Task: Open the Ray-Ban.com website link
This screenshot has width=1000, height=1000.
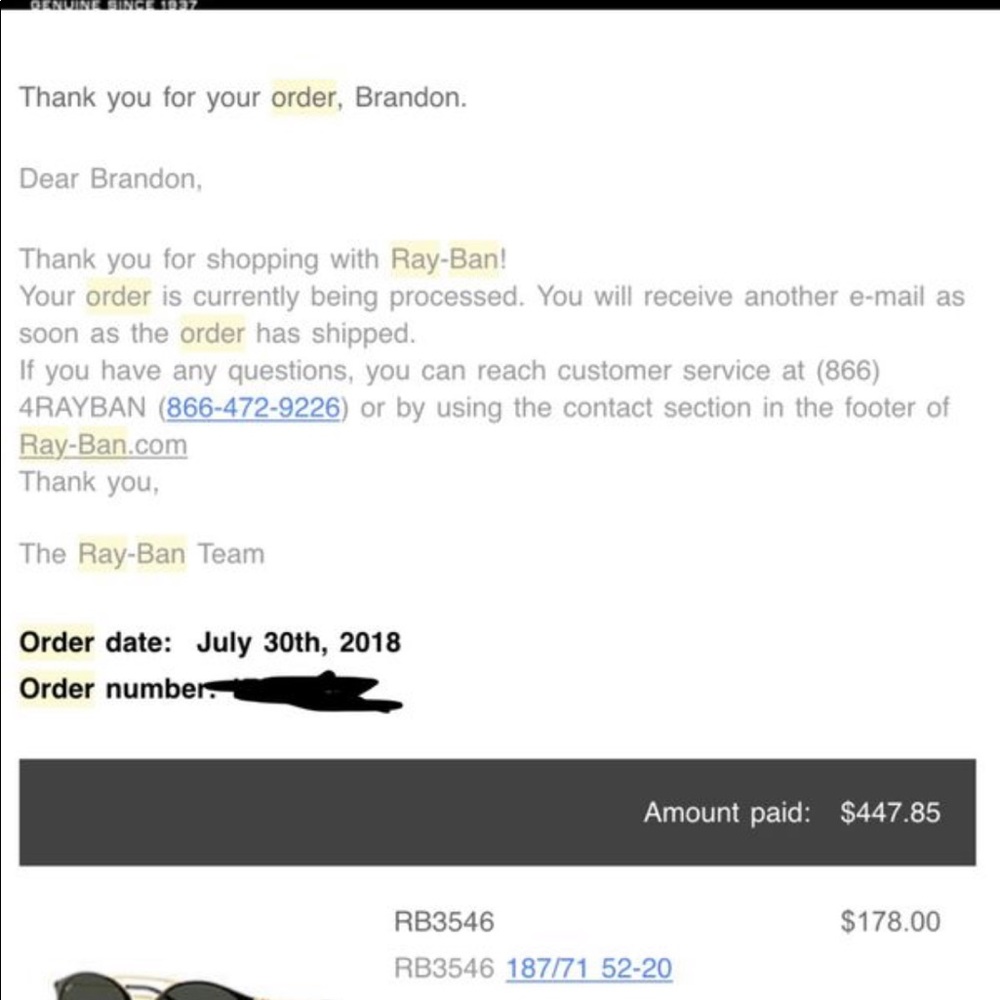Action: 102,444
